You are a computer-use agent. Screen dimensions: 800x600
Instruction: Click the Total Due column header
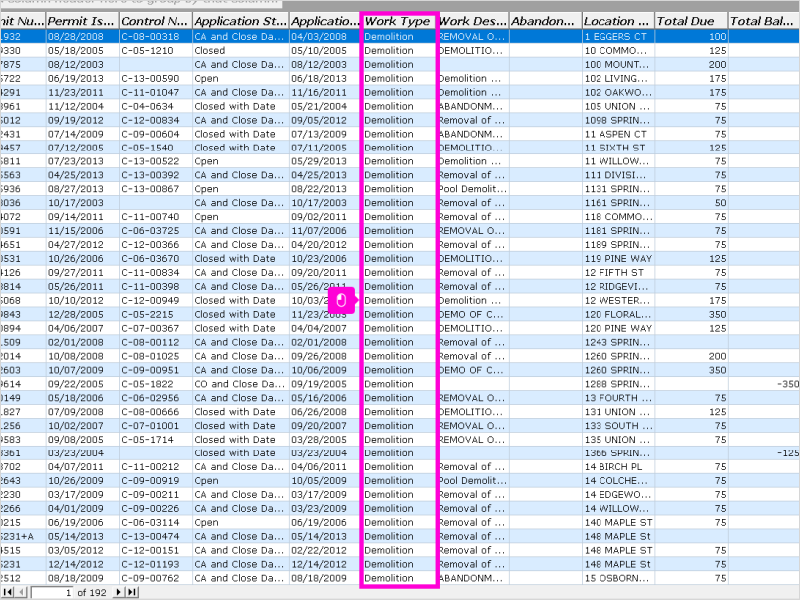click(x=691, y=21)
